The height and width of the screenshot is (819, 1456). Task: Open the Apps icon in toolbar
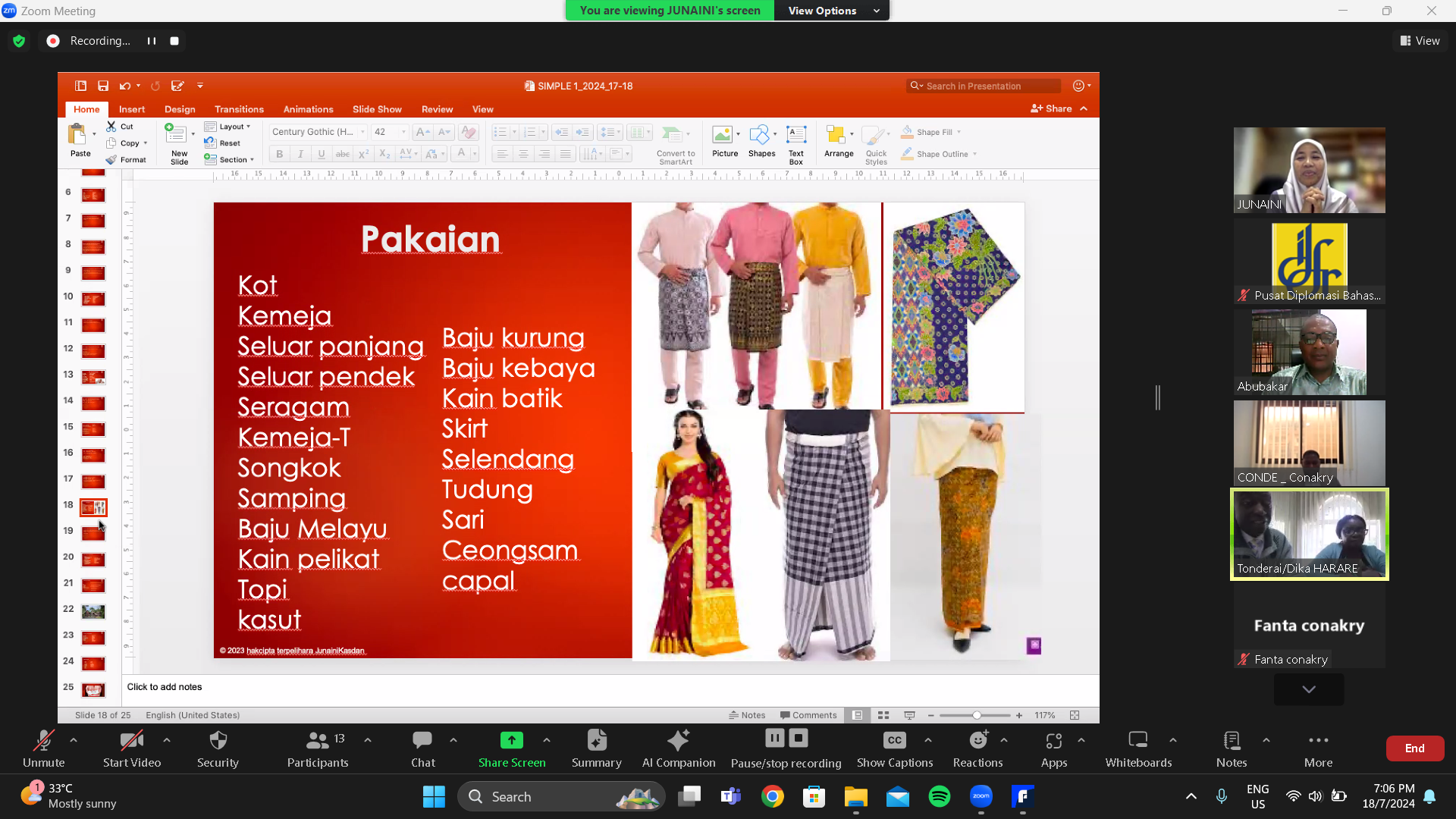[x=1053, y=747]
